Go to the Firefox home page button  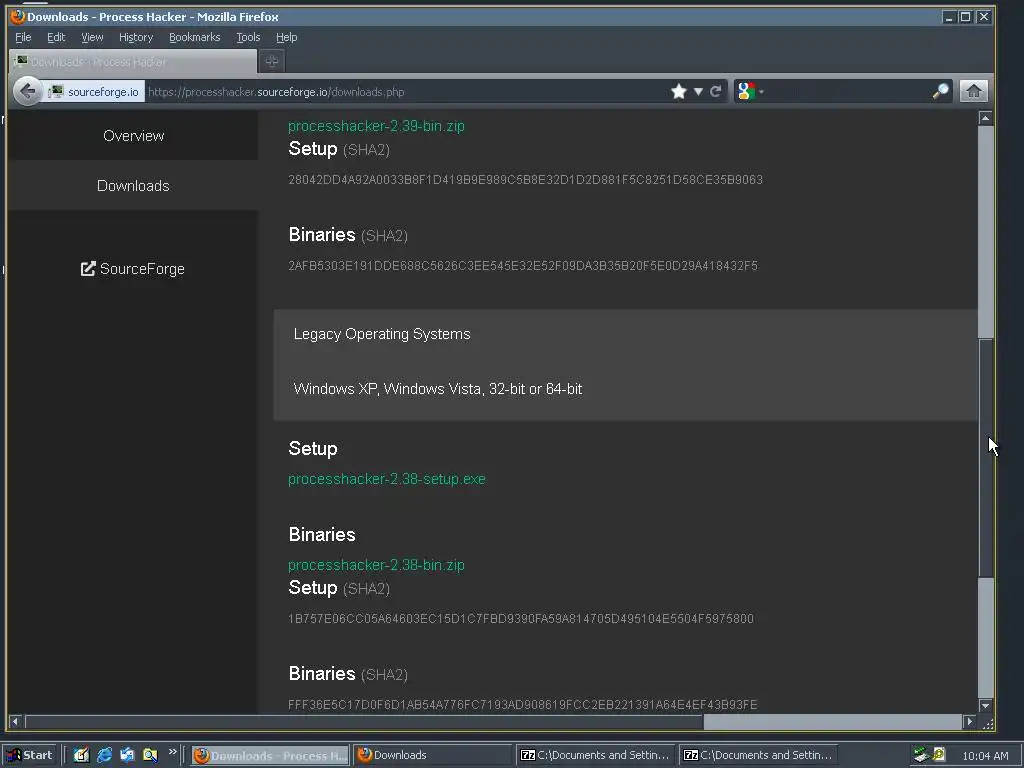(973, 91)
